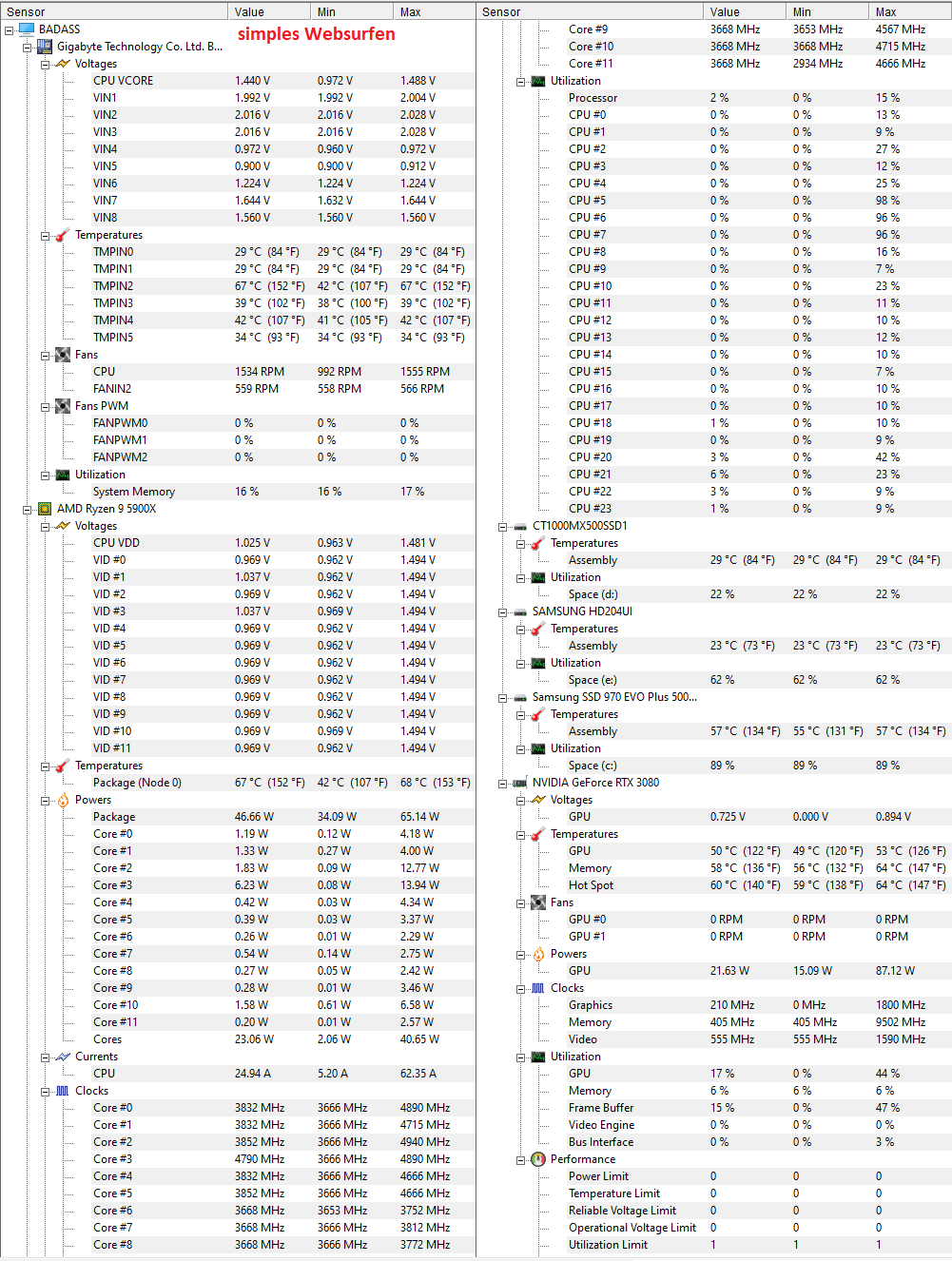
Task: Click Voltages icon above CPU VDD row
Action: point(63,526)
